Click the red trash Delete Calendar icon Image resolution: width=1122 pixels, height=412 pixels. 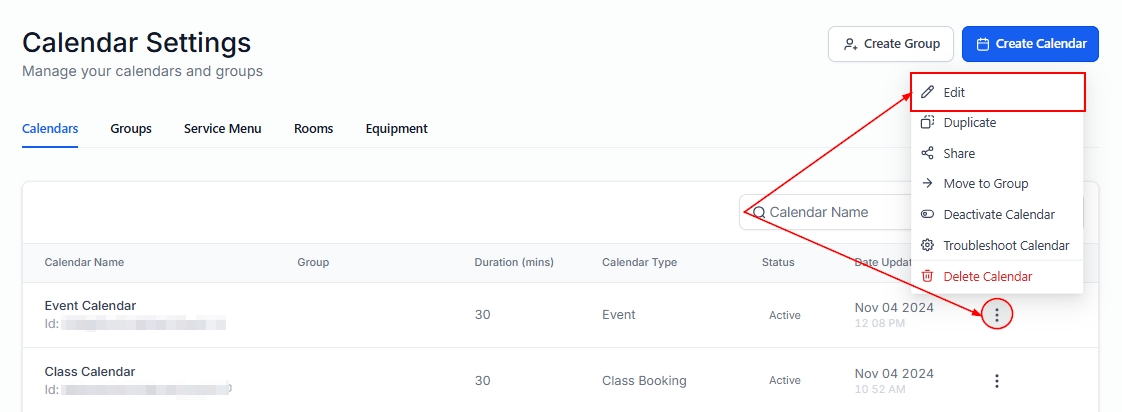point(927,276)
